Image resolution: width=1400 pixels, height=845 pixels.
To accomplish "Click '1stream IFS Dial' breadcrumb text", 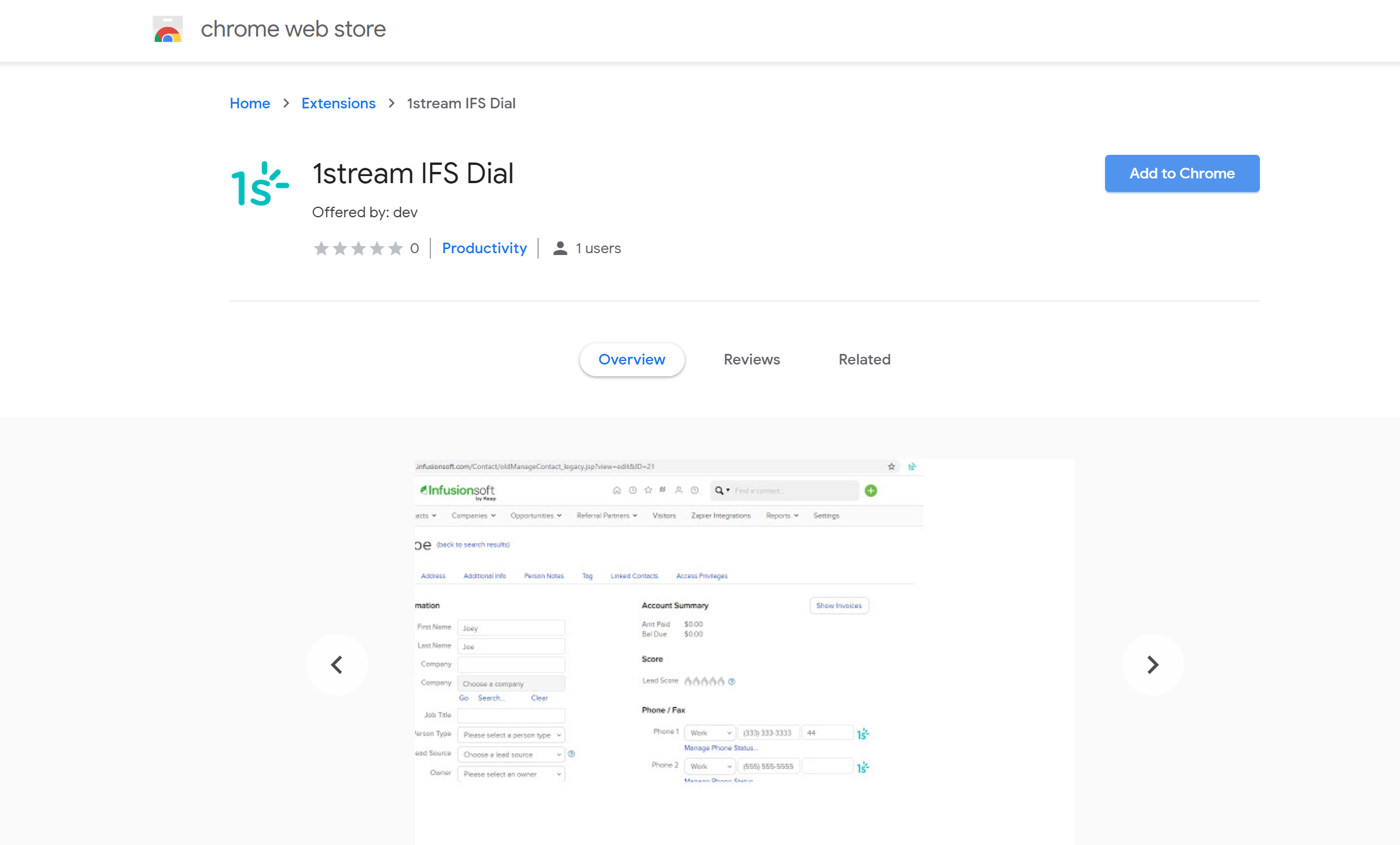I will coord(461,103).
